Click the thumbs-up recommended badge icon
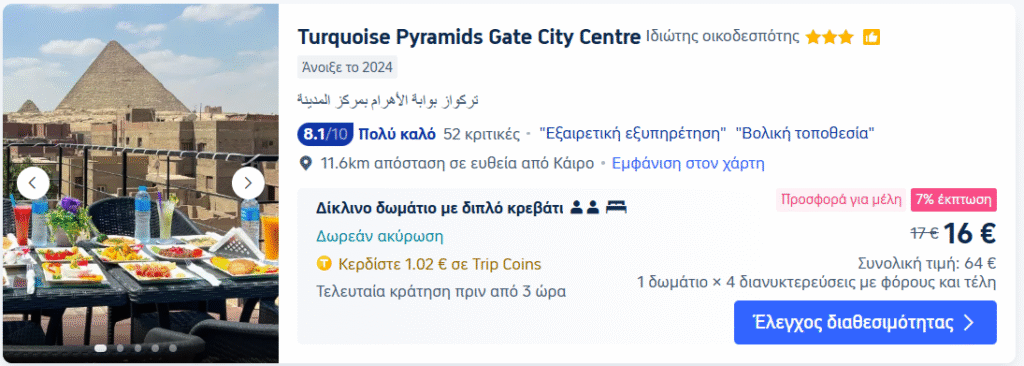 [871, 37]
